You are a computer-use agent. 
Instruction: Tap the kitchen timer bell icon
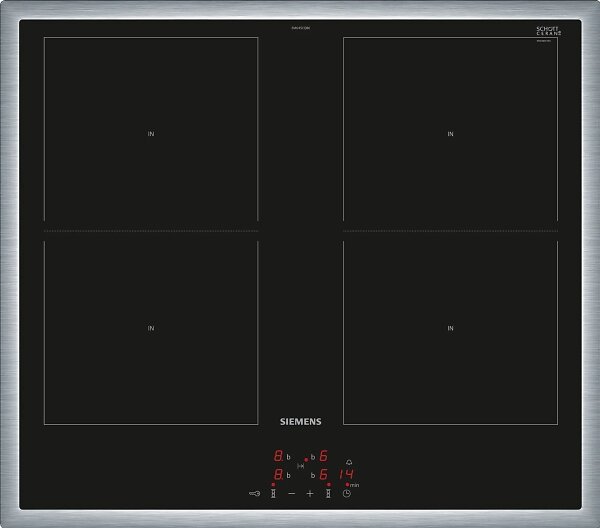(348, 462)
